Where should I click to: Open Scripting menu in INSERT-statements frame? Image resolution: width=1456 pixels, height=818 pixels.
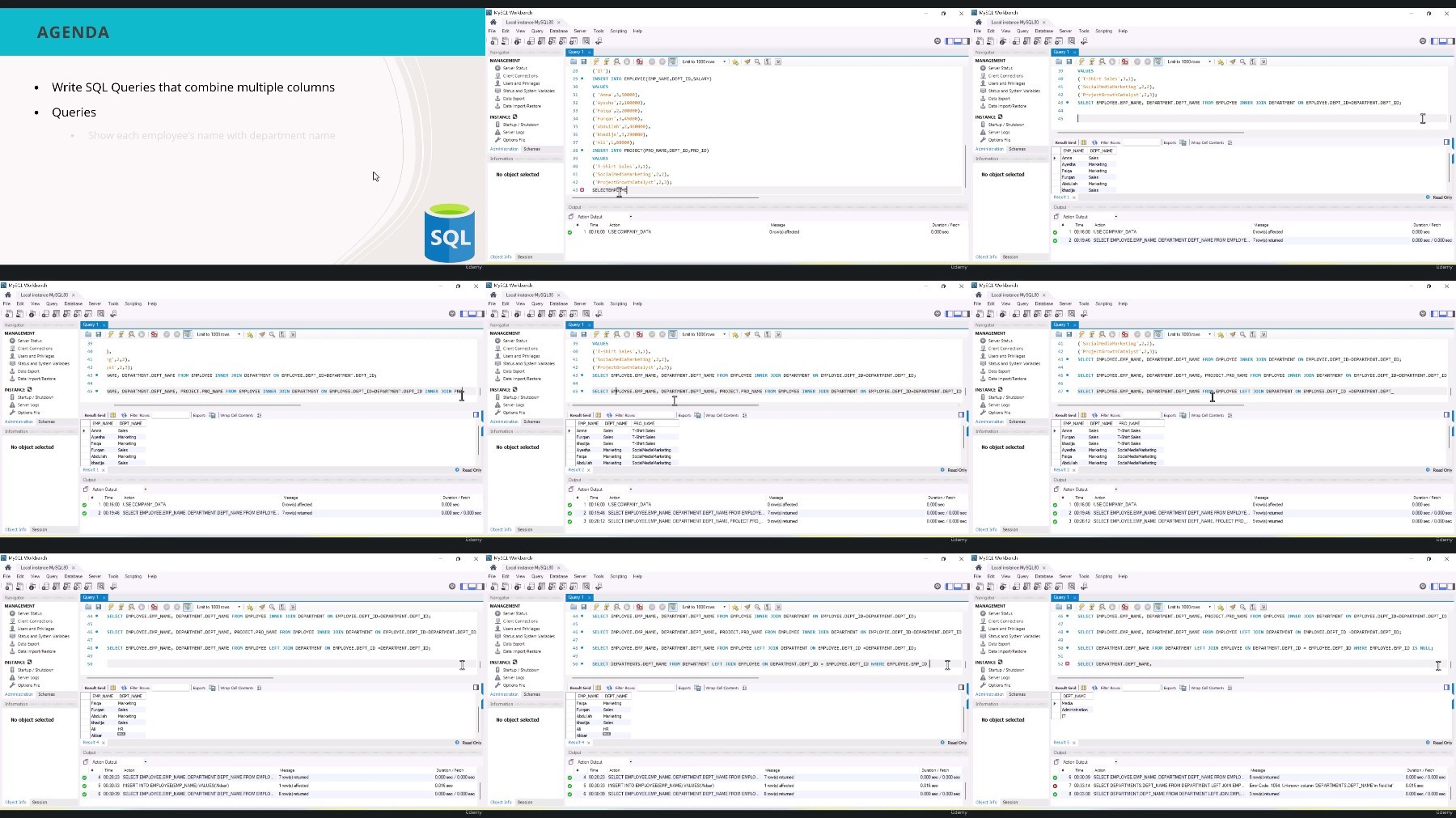click(619, 31)
